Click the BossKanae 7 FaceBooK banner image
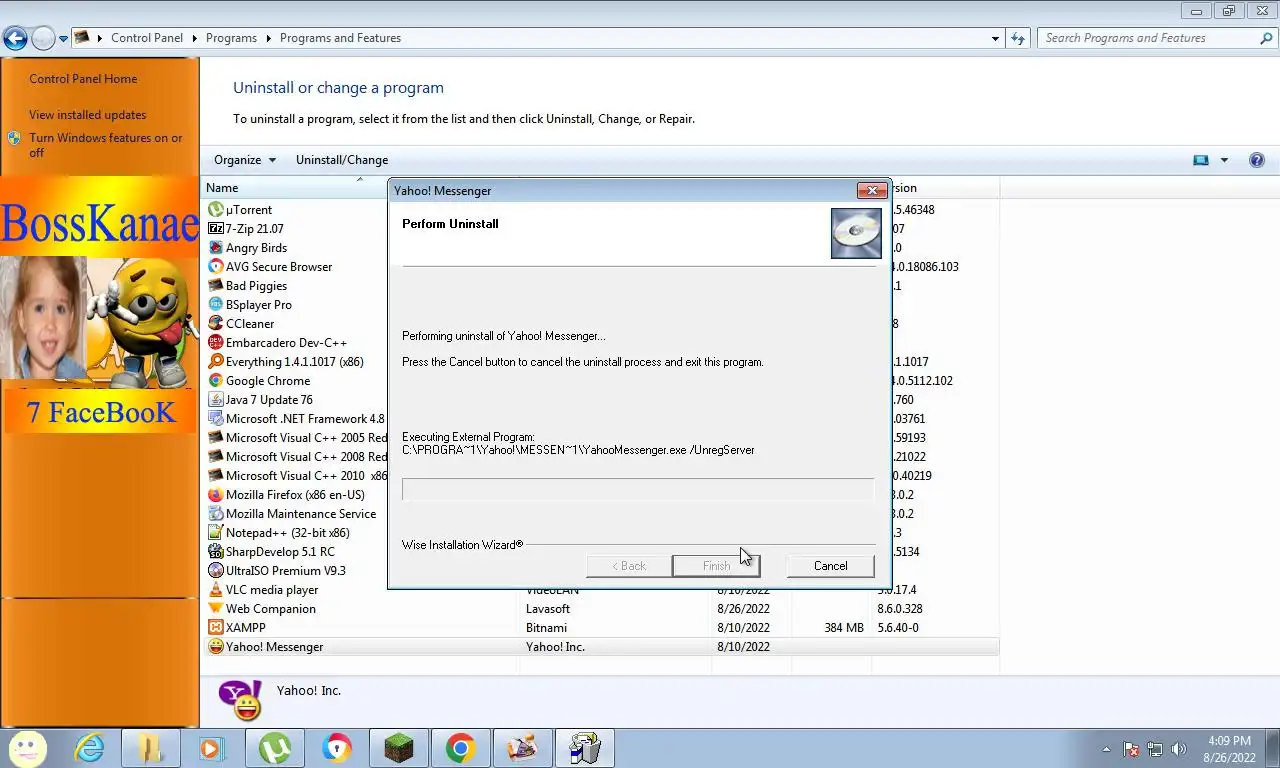This screenshot has width=1280, height=768. pyautogui.click(x=100, y=305)
